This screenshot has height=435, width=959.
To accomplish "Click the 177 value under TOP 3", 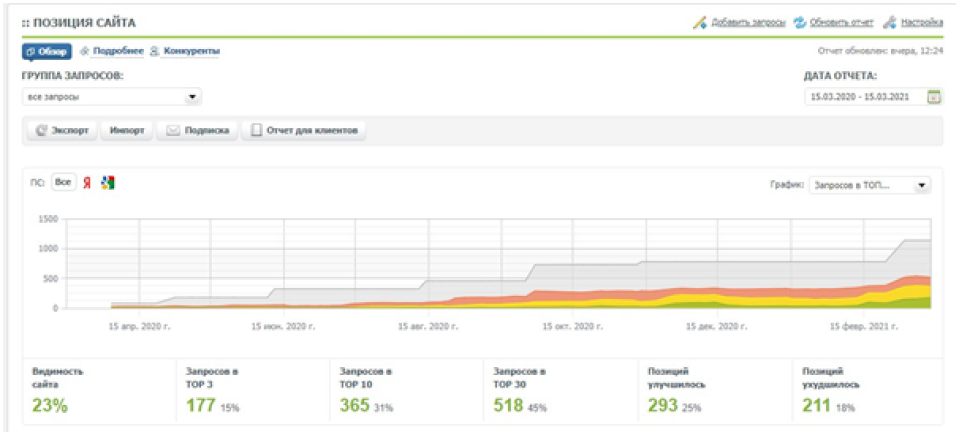I will pyautogui.click(x=202, y=406).
